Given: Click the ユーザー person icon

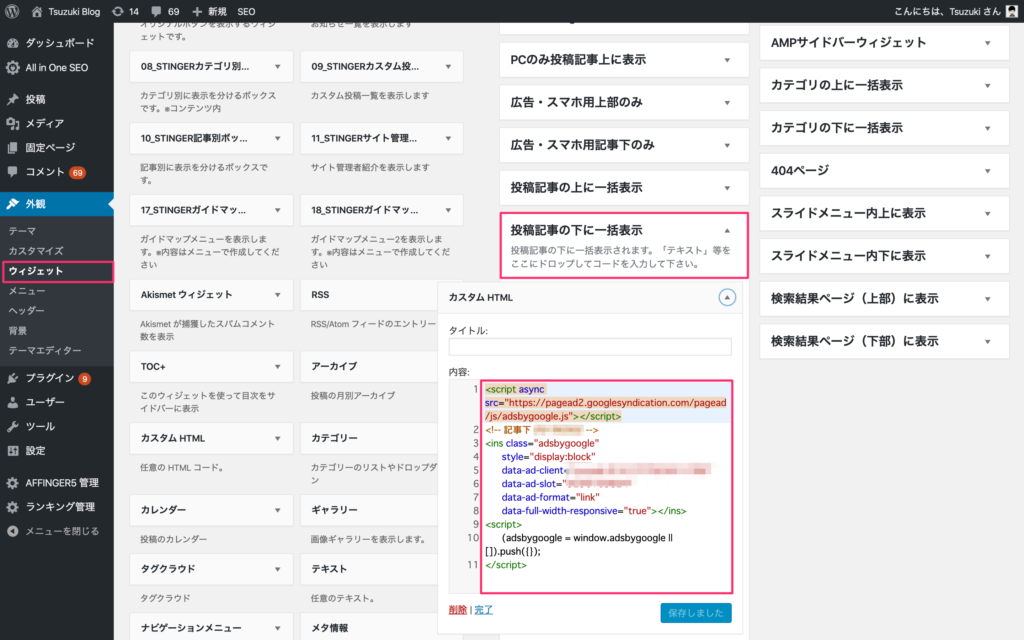Looking at the screenshot, I should tap(12, 402).
